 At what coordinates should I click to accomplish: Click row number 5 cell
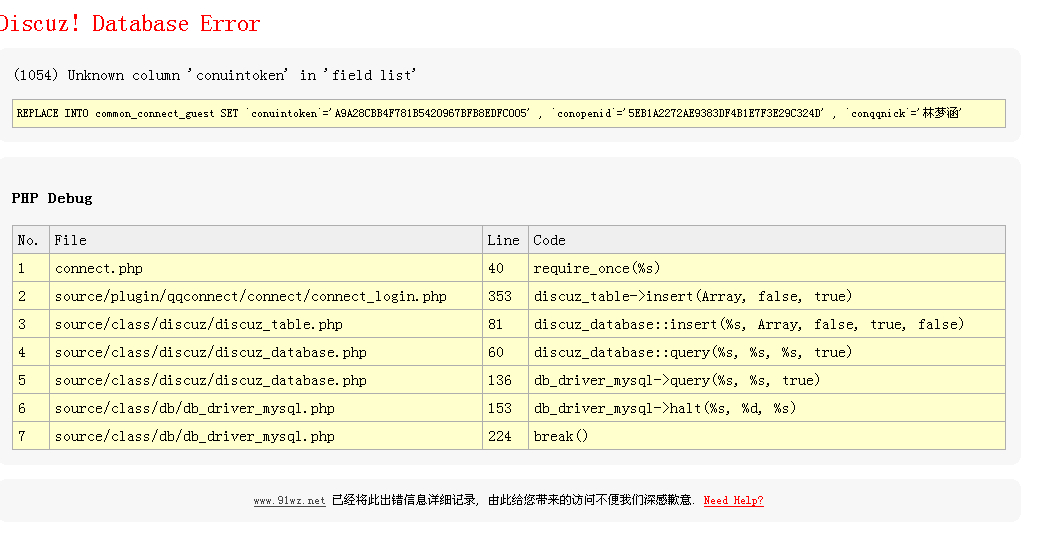point(31,380)
